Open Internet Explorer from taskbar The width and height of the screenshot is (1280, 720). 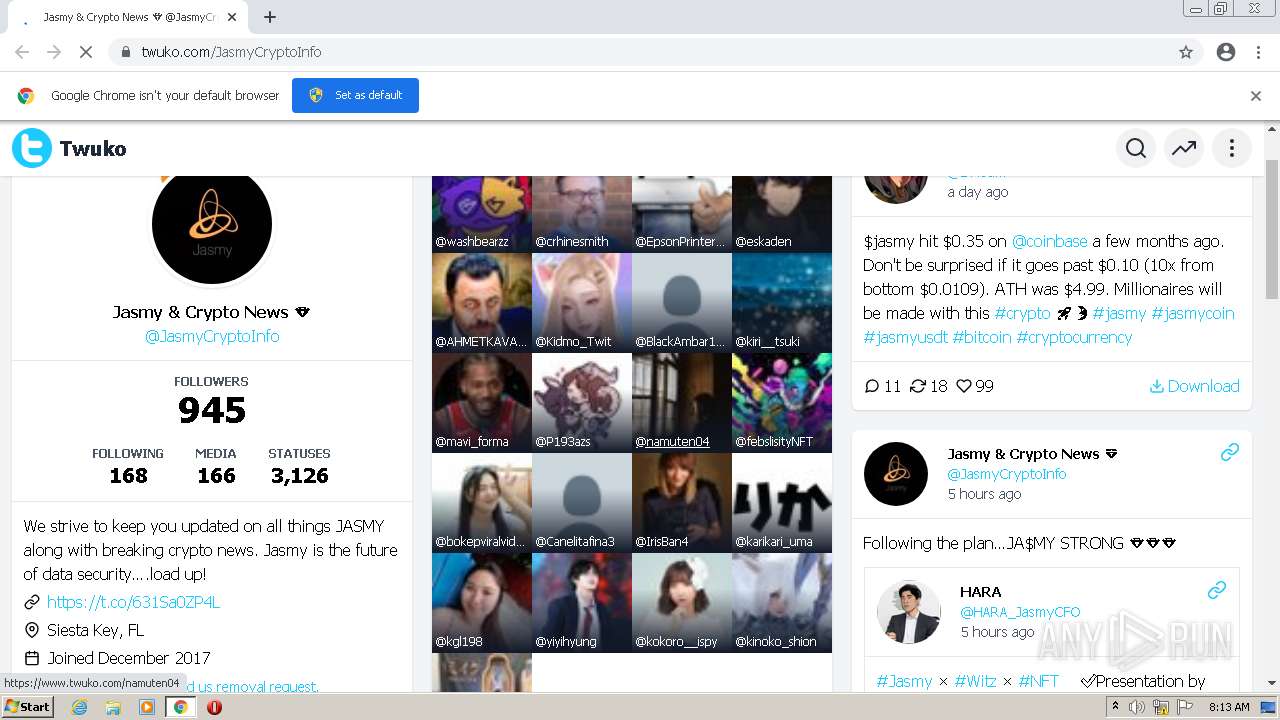pyautogui.click(x=79, y=707)
